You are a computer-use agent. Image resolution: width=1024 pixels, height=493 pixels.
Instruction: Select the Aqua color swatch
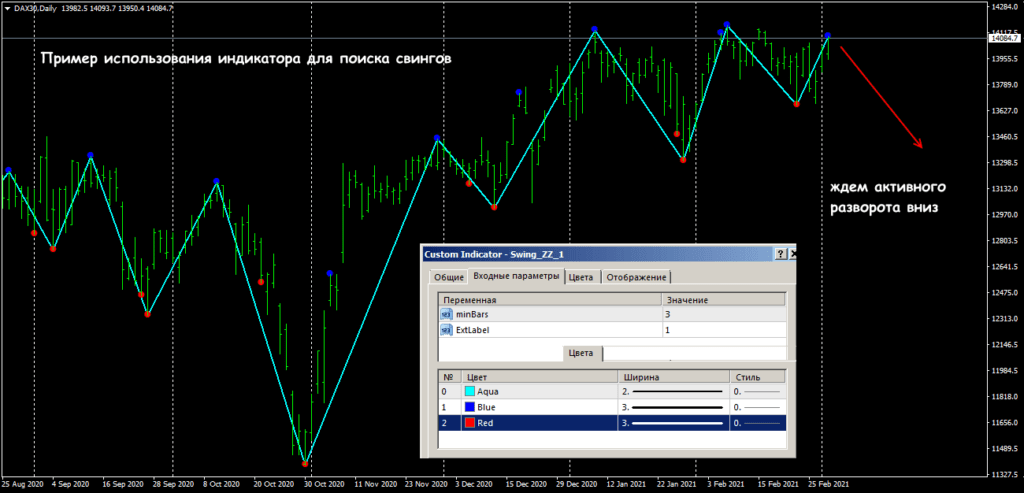point(469,392)
